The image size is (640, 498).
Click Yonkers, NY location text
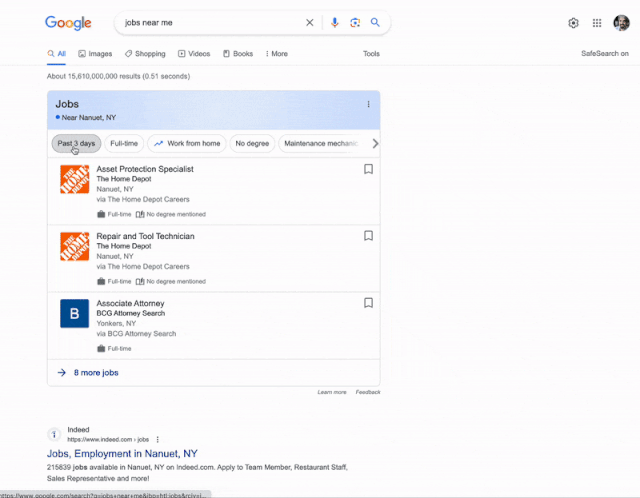[x=116, y=324]
